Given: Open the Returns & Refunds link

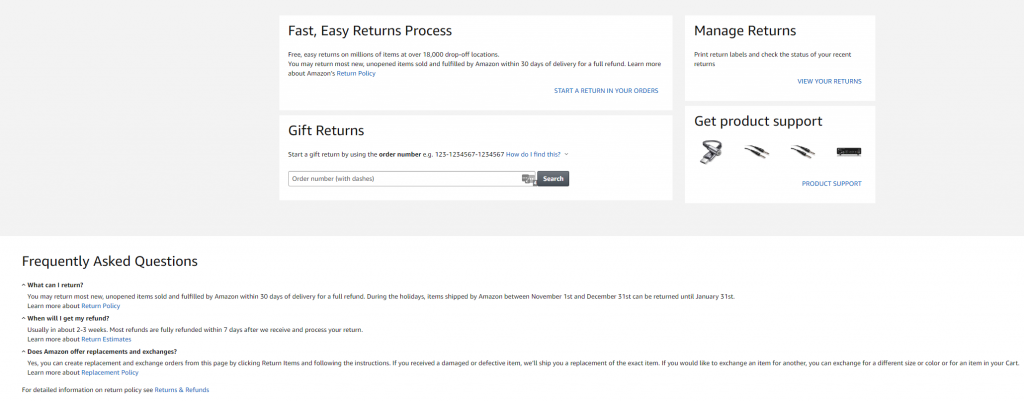Looking at the screenshot, I should (x=182, y=390).
